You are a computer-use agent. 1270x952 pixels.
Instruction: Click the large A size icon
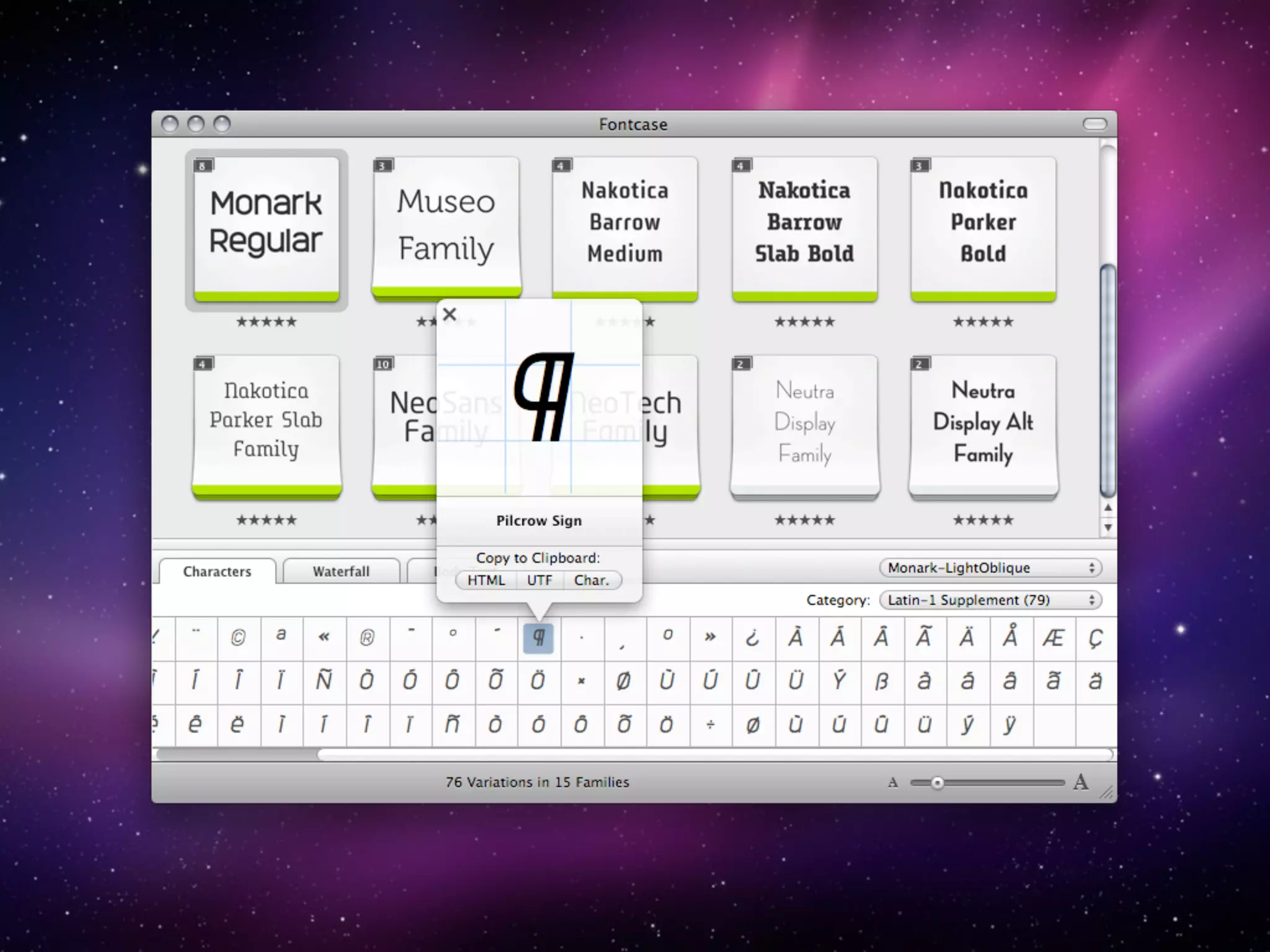click(x=1081, y=782)
